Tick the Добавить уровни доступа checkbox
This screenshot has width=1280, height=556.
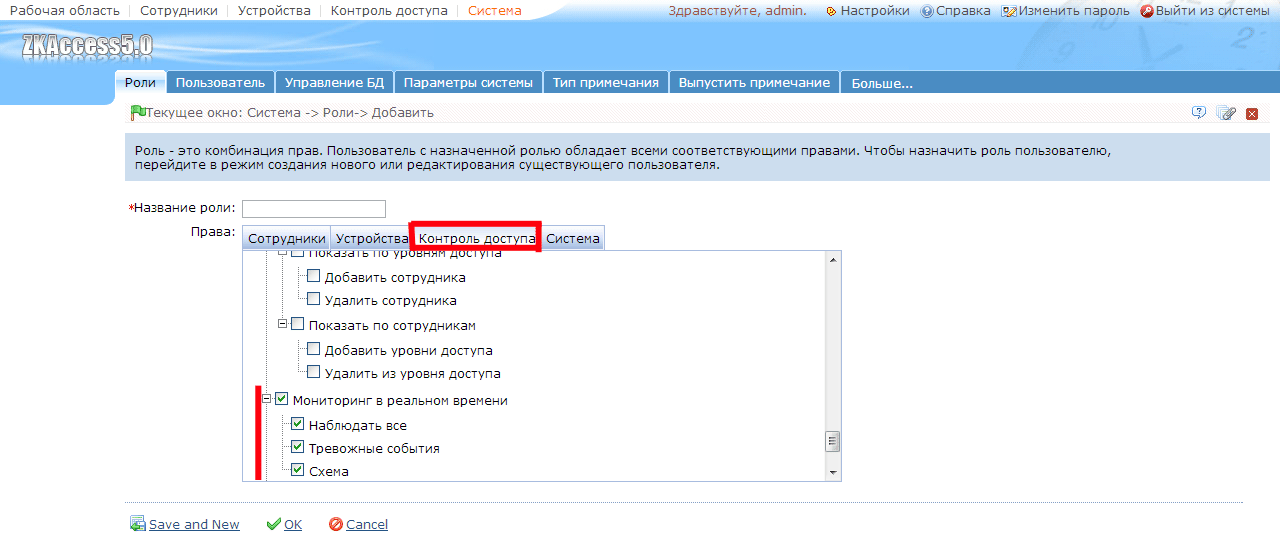tap(314, 349)
